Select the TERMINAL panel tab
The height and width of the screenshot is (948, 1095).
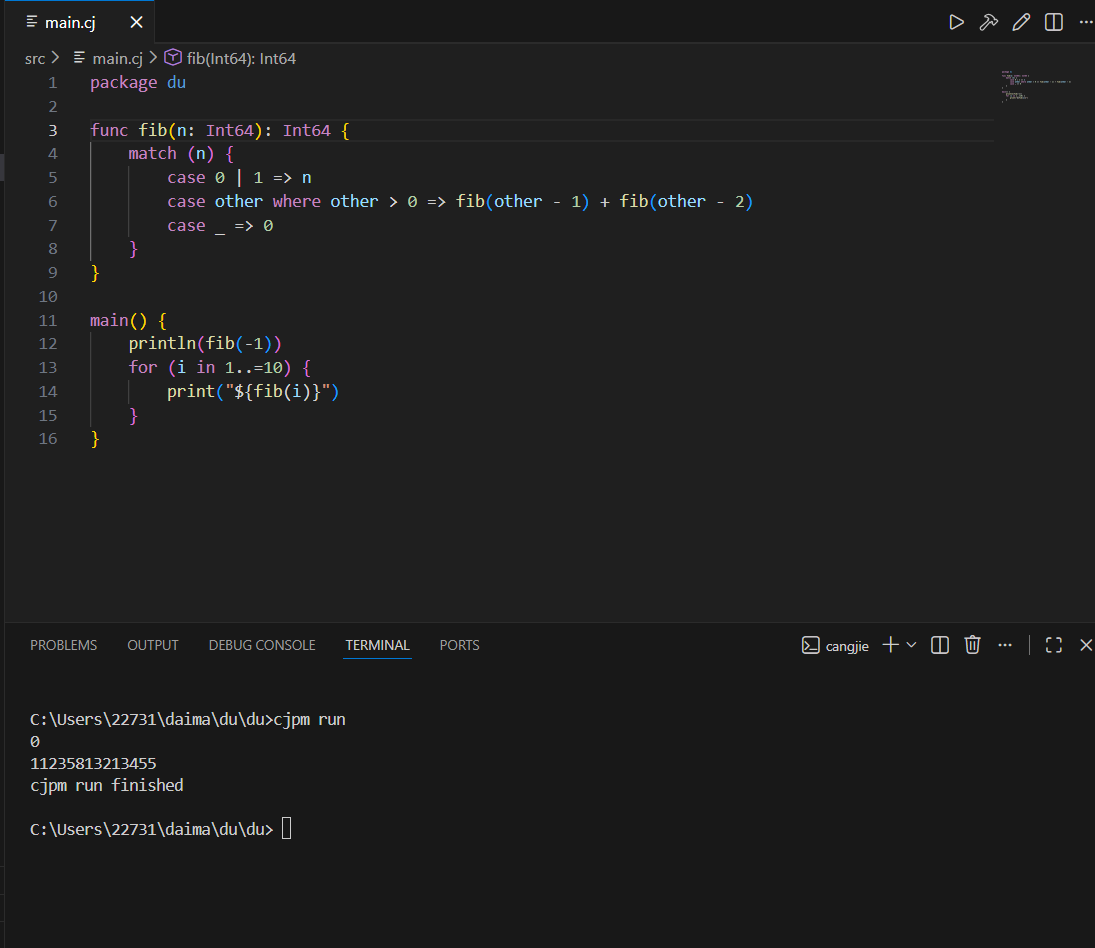coord(377,645)
